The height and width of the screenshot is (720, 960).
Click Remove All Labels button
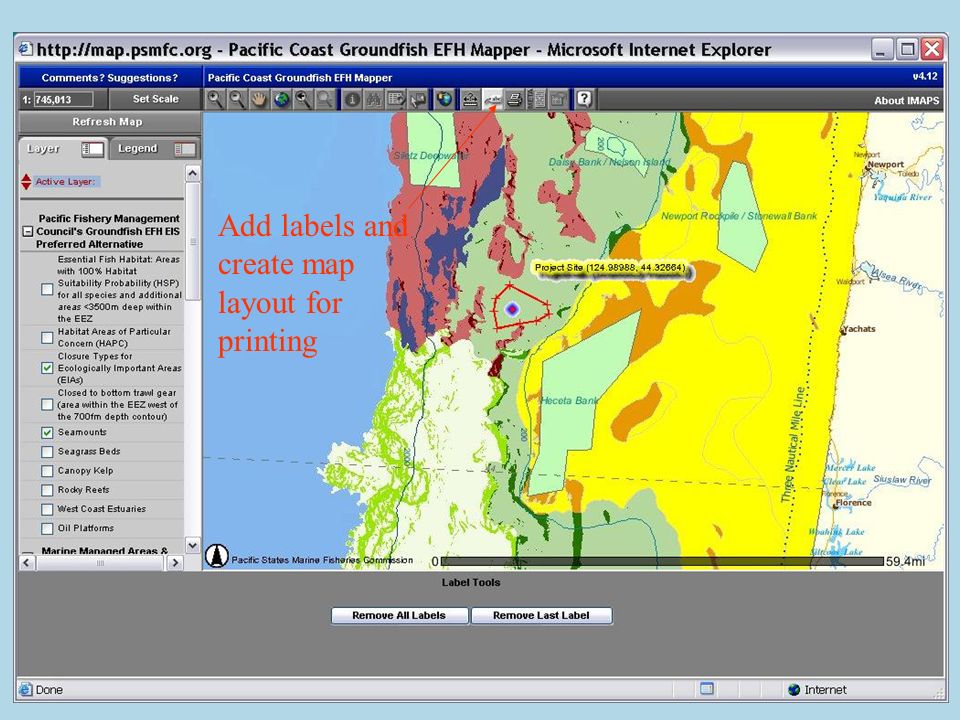coord(399,615)
